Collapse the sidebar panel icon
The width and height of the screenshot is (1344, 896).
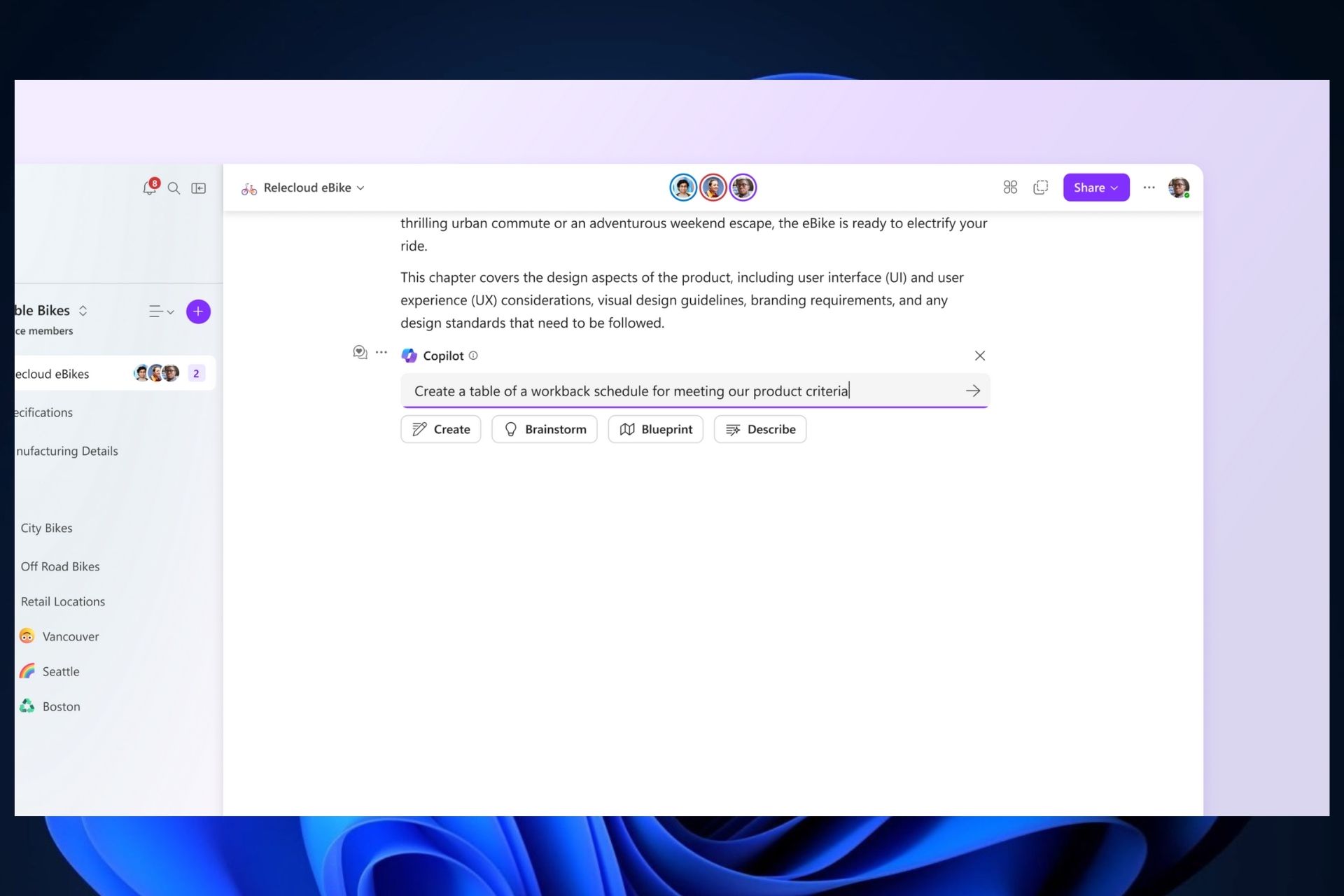(x=199, y=188)
